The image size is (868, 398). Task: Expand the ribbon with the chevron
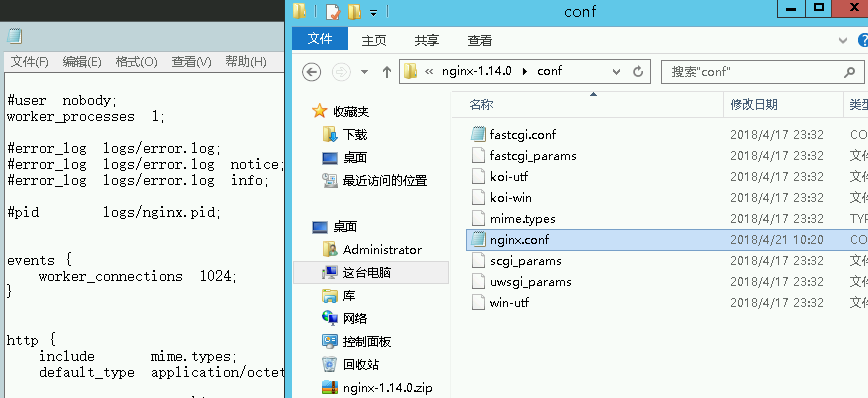[x=843, y=40]
